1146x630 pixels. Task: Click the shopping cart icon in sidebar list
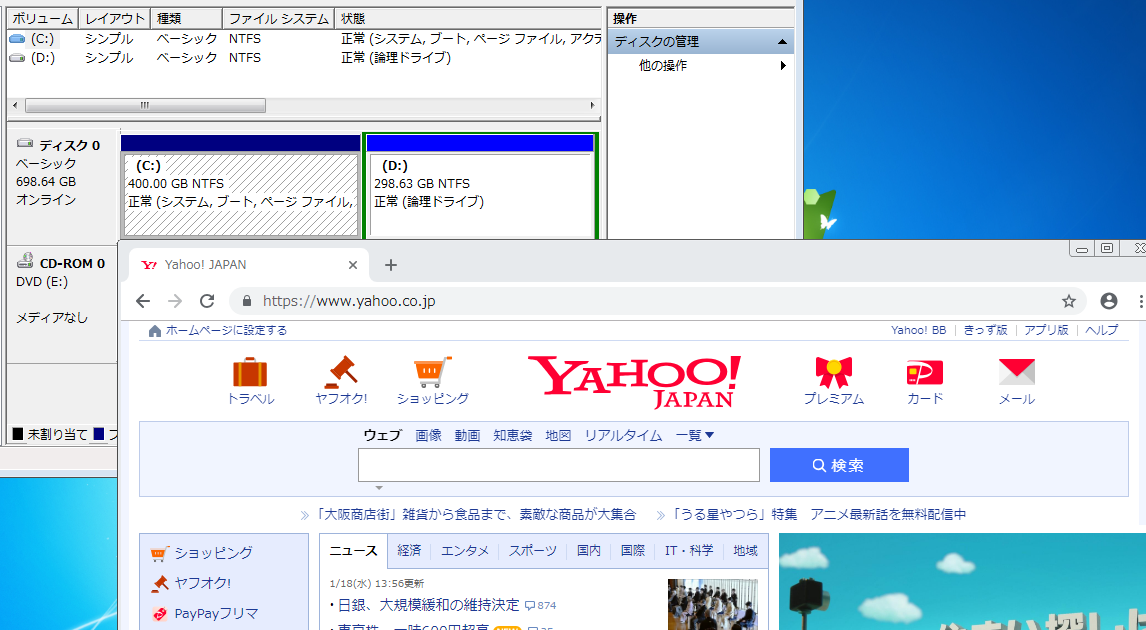159,554
